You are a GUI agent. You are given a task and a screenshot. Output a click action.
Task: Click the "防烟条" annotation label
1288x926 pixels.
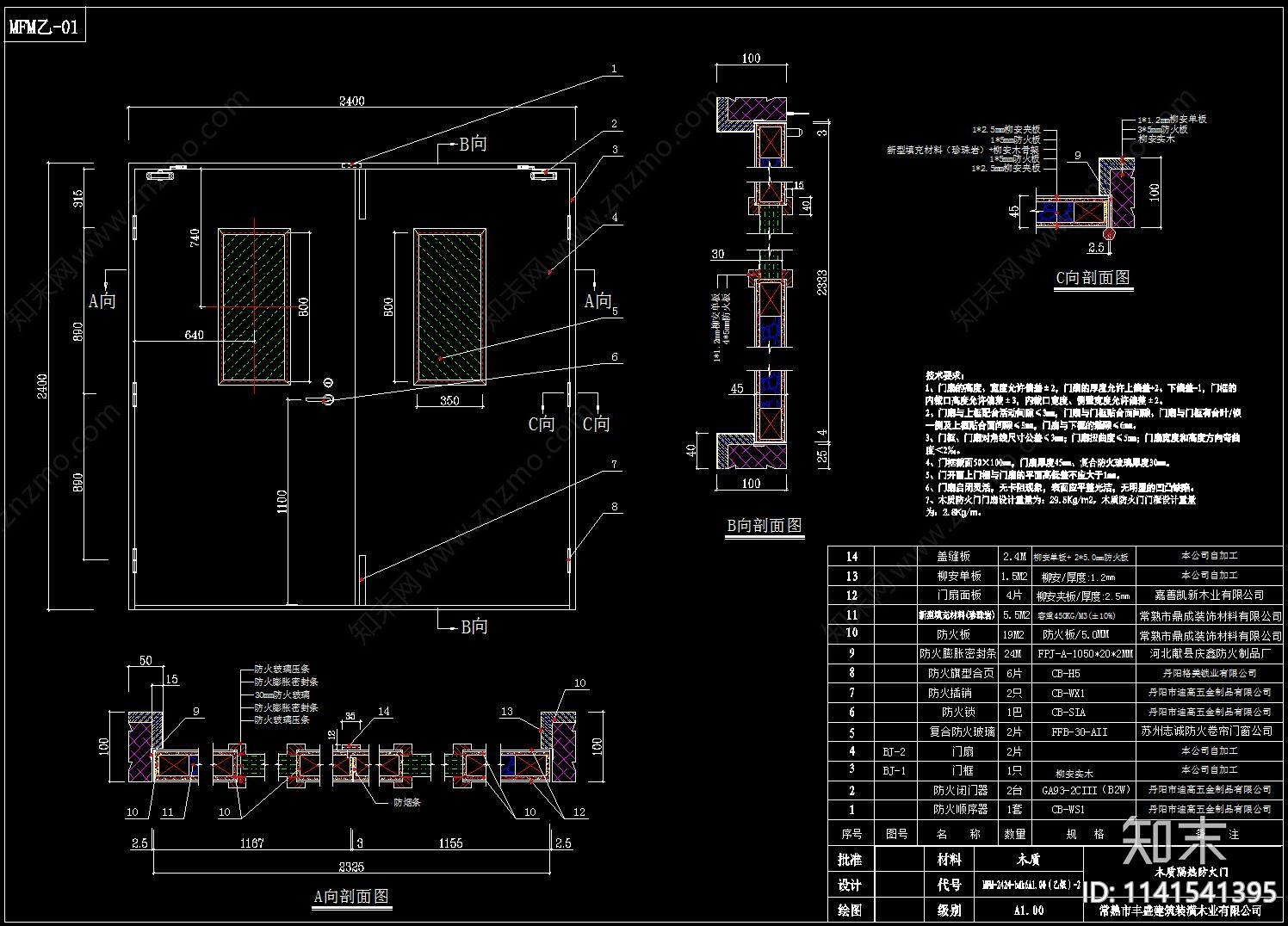click(407, 802)
